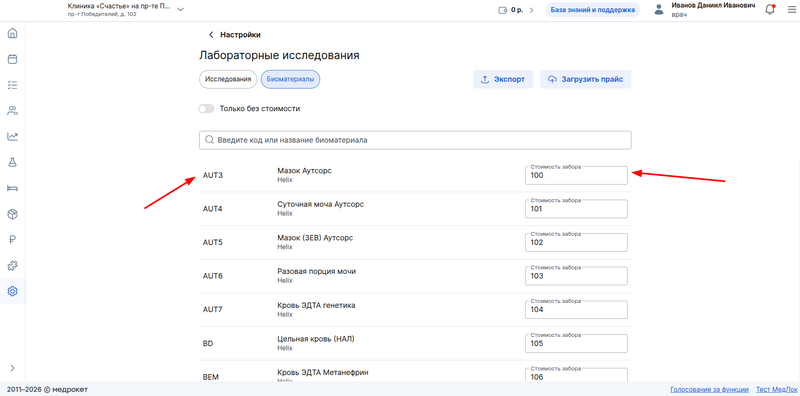The image size is (800, 396).
Task: Open notifications bell icon
Action: point(770,10)
